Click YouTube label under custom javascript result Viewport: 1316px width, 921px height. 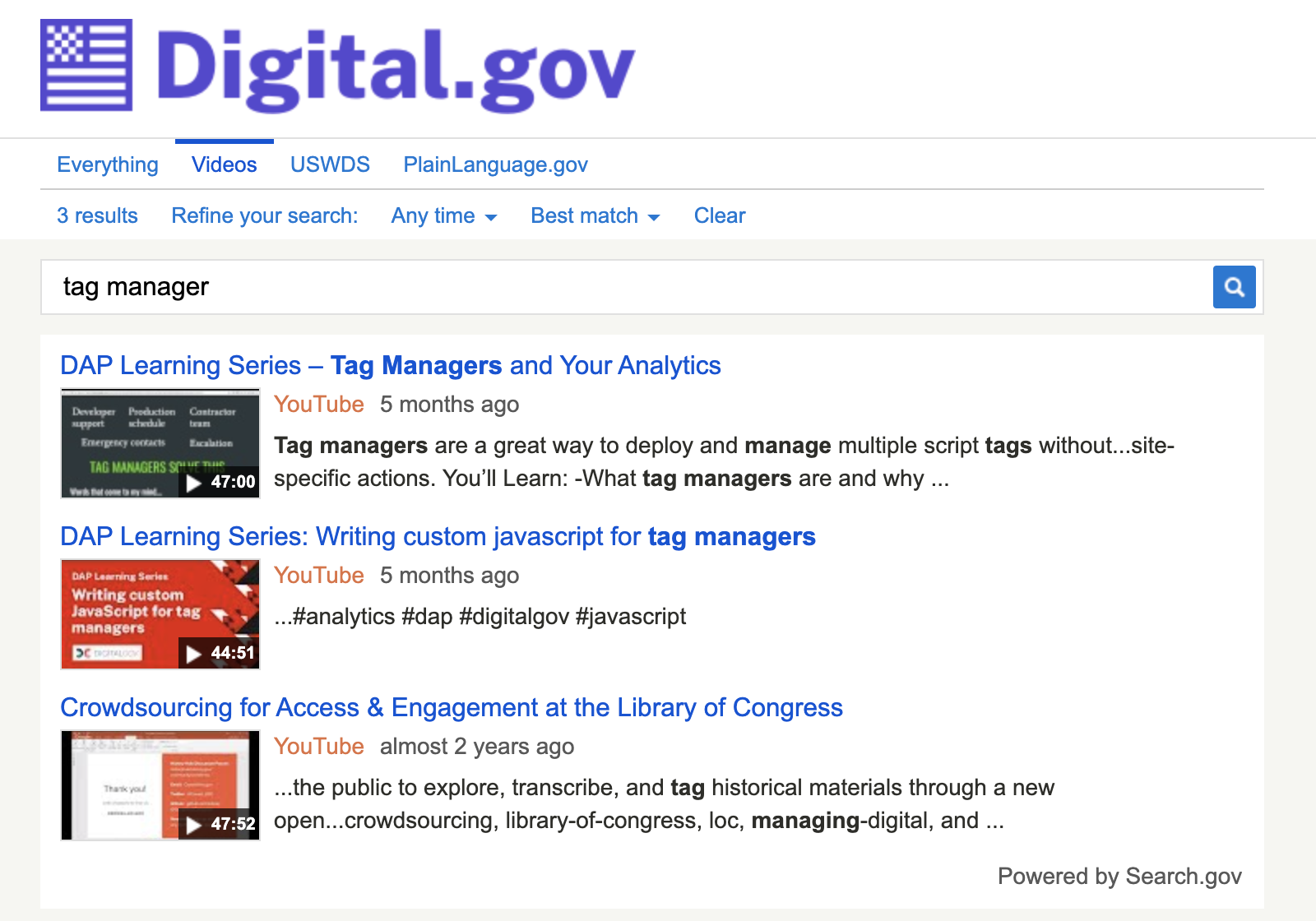pos(318,576)
